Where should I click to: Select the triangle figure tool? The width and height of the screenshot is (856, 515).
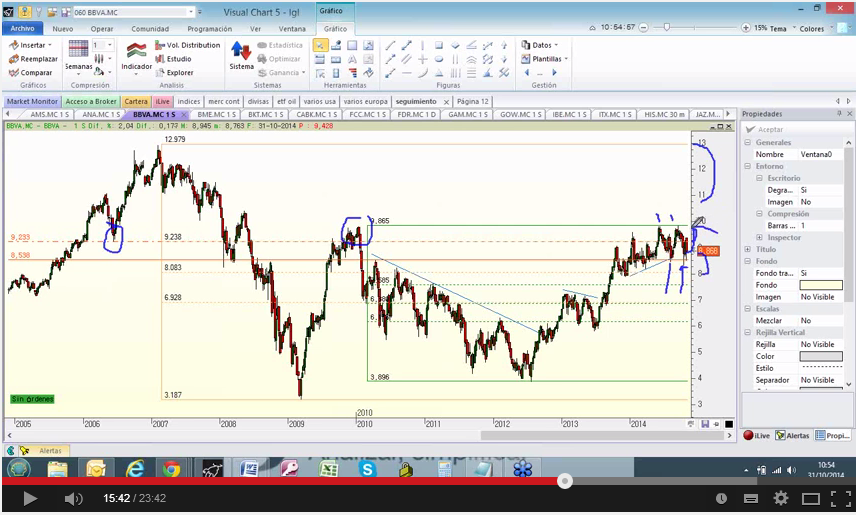pyautogui.click(x=439, y=73)
